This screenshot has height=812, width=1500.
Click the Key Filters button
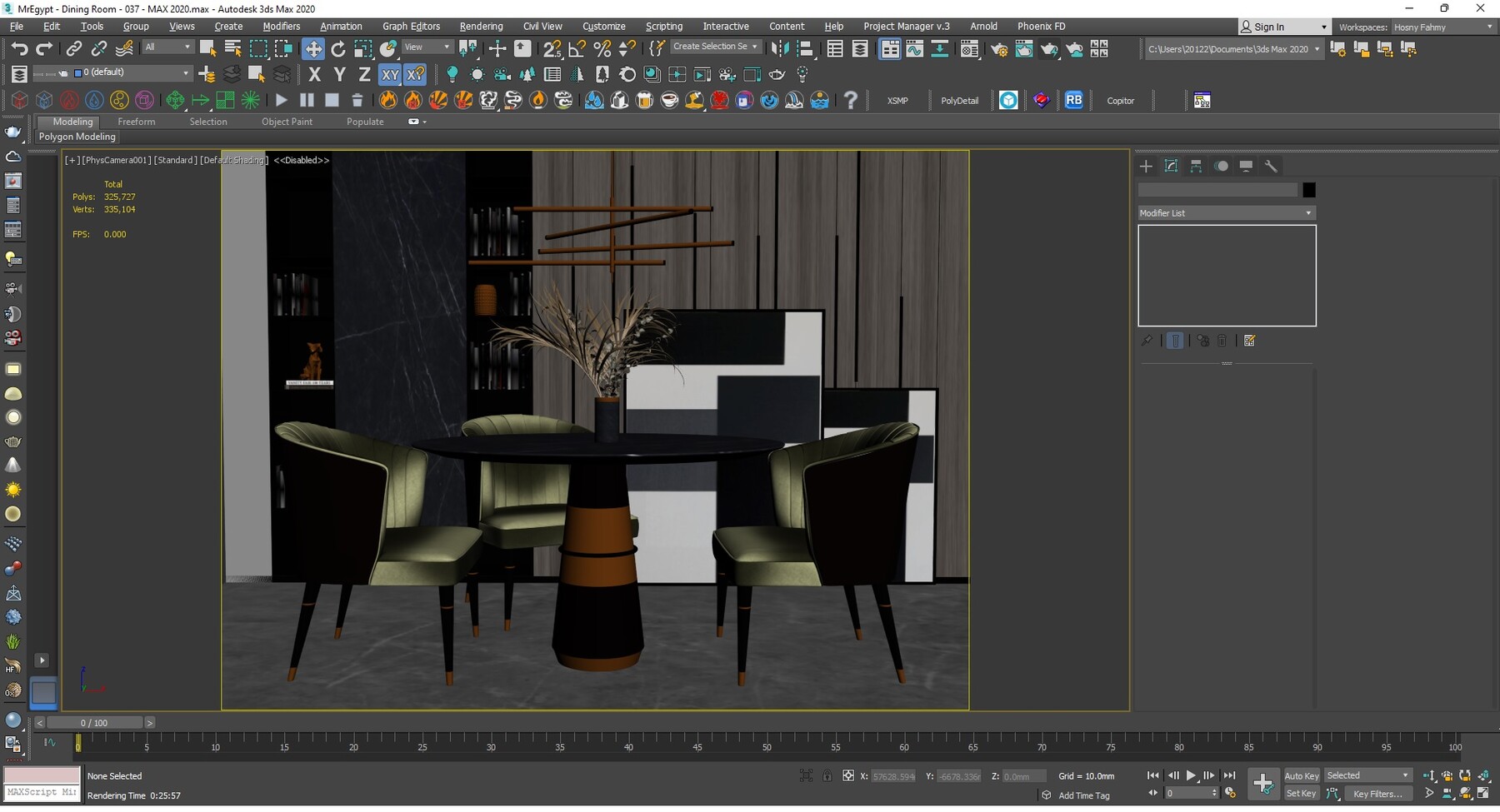click(1378, 794)
